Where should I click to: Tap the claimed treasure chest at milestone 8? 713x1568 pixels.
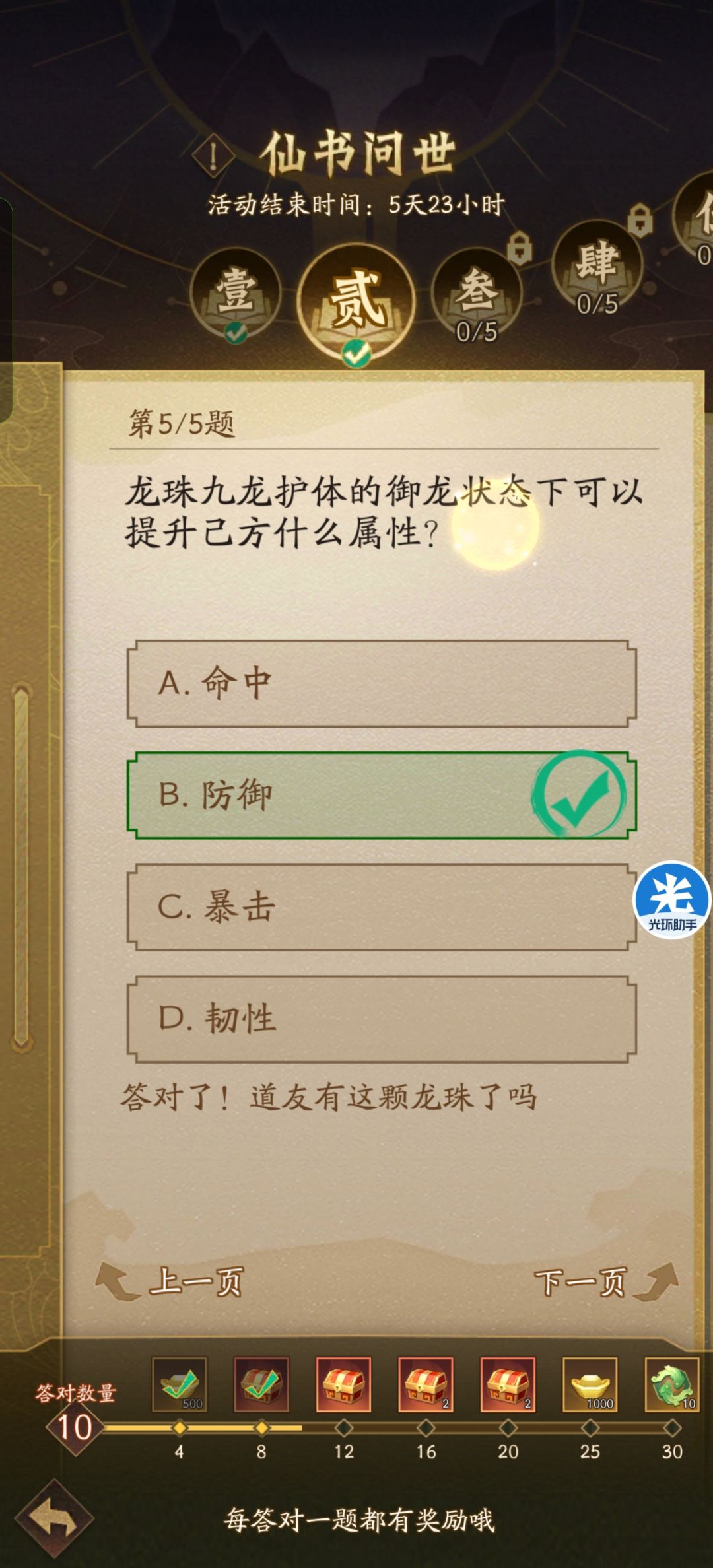[261, 1385]
